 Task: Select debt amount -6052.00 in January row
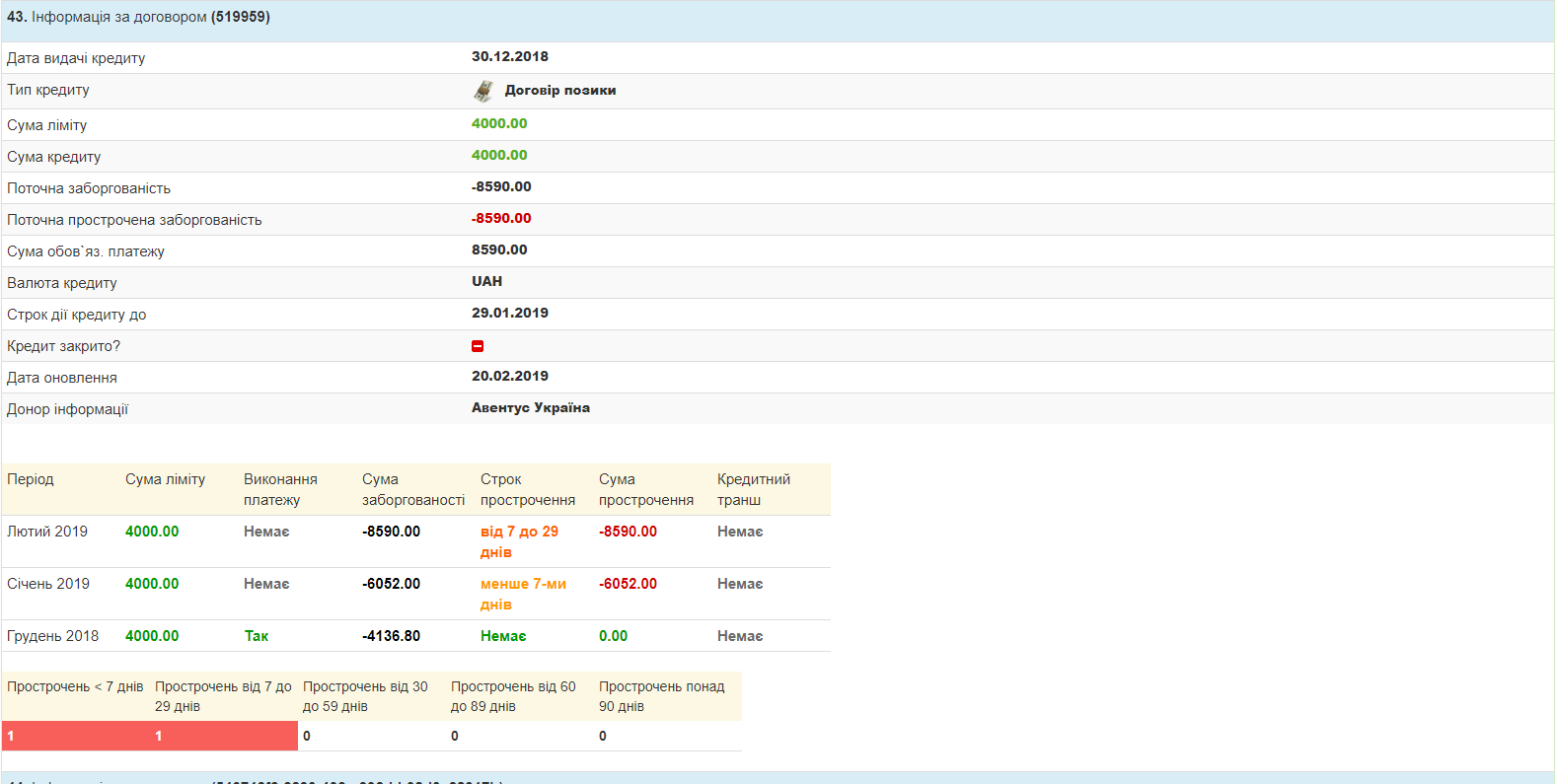[392, 584]
